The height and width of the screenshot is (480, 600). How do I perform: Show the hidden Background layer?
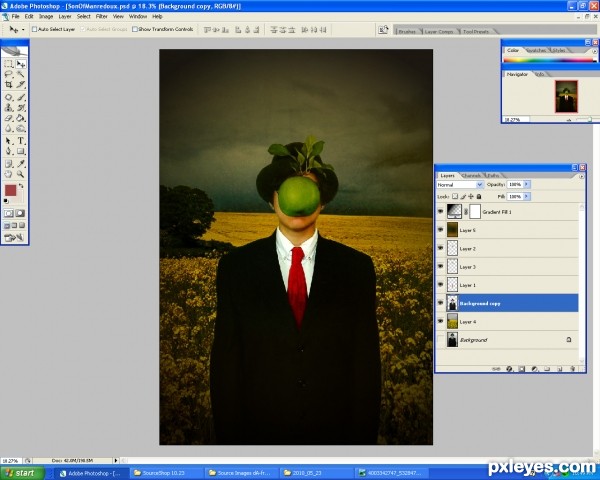tap(440, 340)
